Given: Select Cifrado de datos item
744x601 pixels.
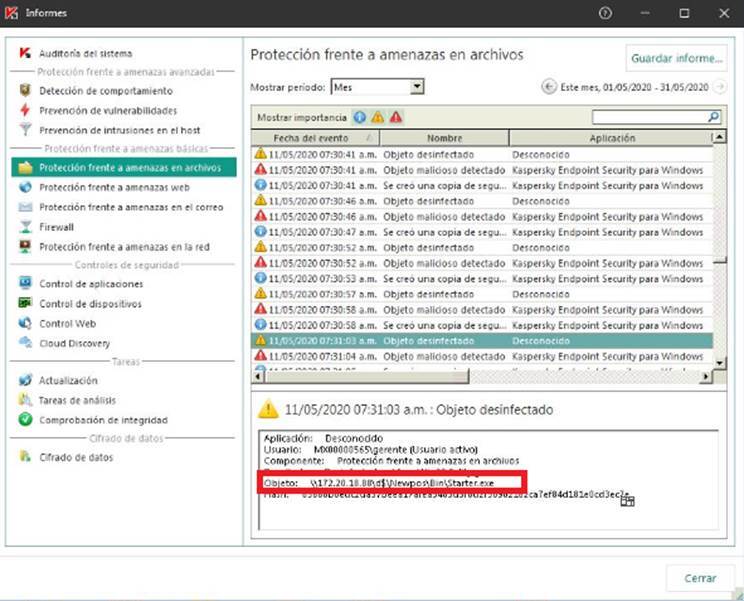Looking at the screenshot, I should tap(76, 457).
